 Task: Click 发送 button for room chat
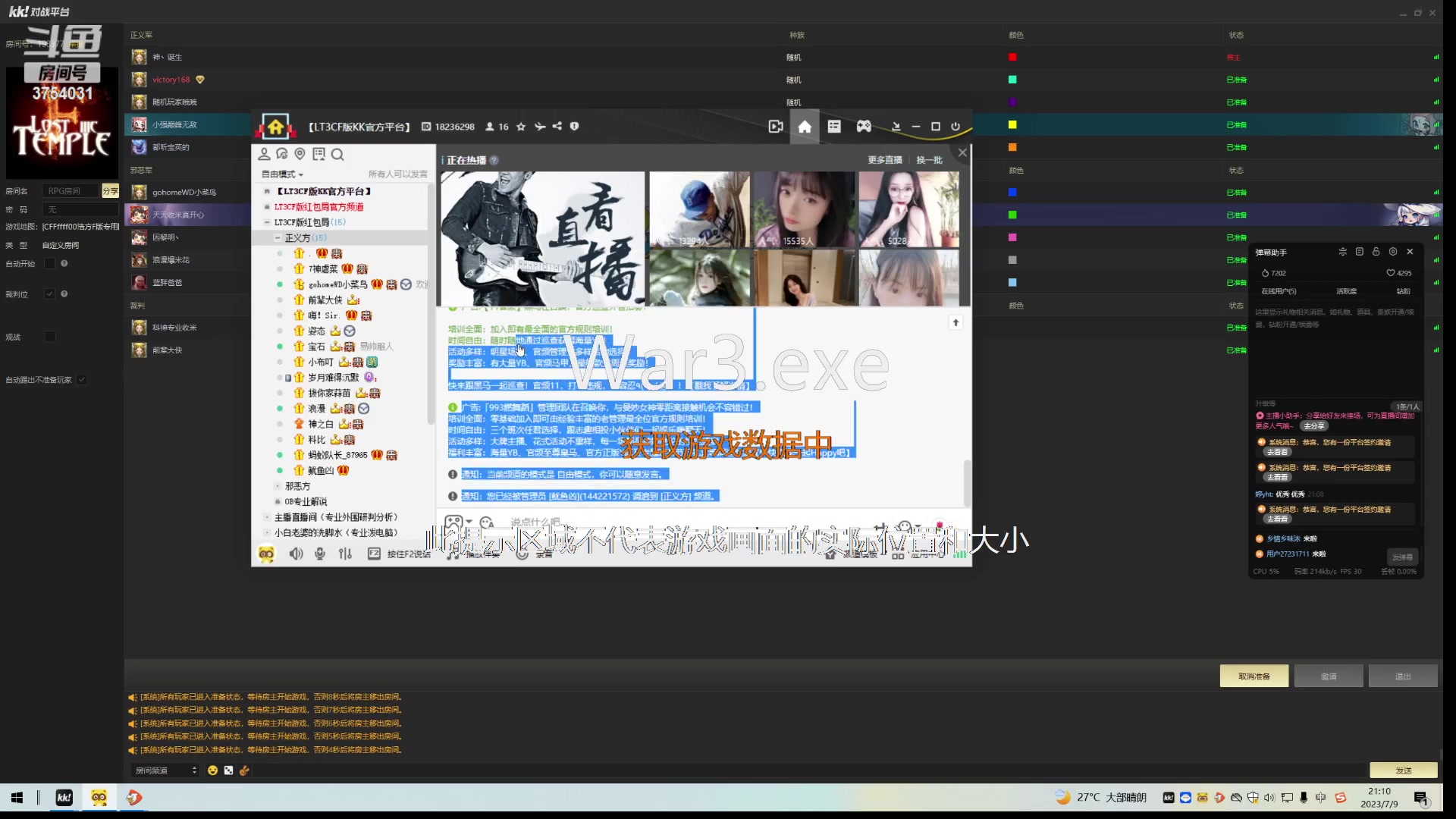click(1404, 770)
